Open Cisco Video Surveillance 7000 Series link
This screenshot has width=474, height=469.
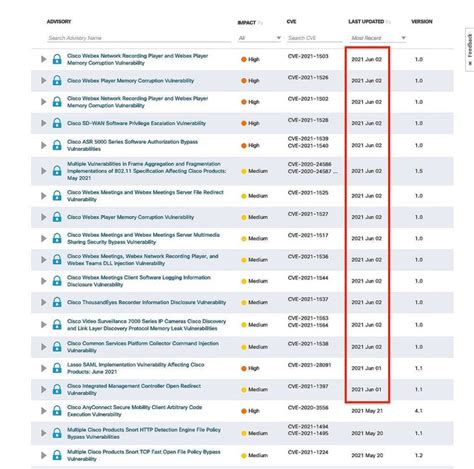[x=147, y=325]
